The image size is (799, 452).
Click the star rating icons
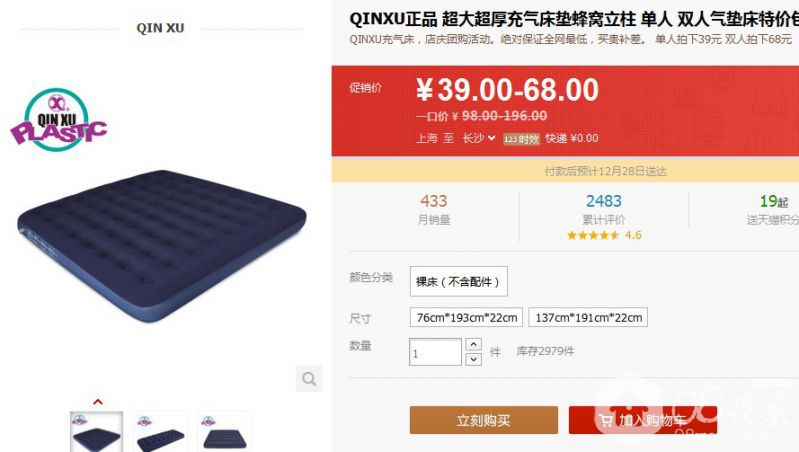(593, 235)
